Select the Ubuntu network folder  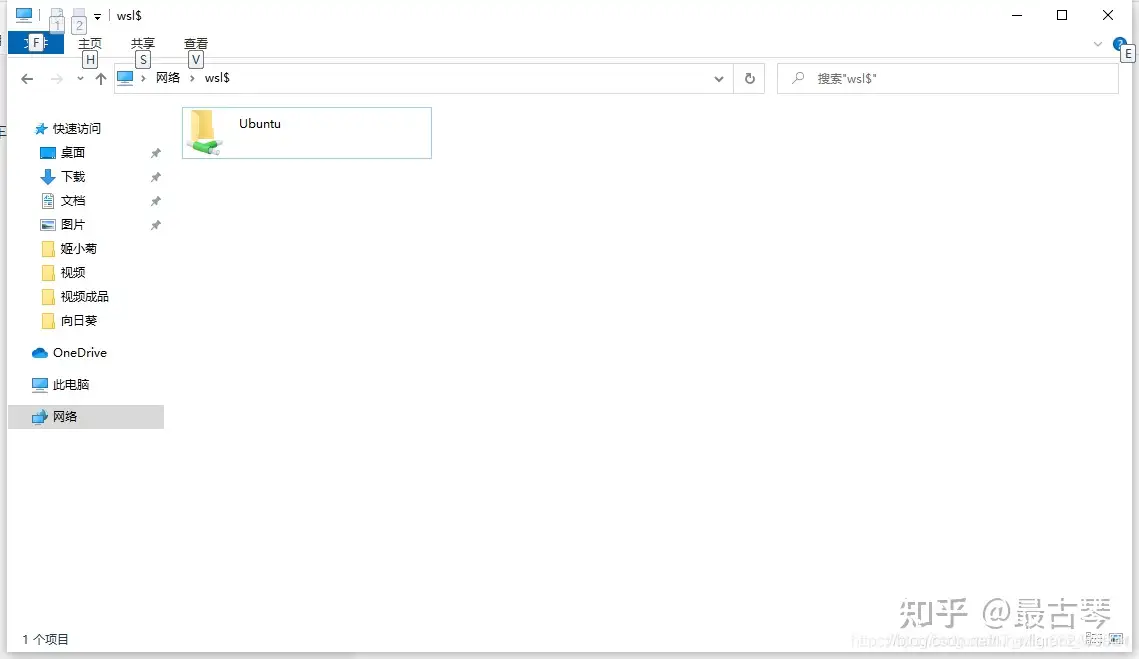point(307,133)
